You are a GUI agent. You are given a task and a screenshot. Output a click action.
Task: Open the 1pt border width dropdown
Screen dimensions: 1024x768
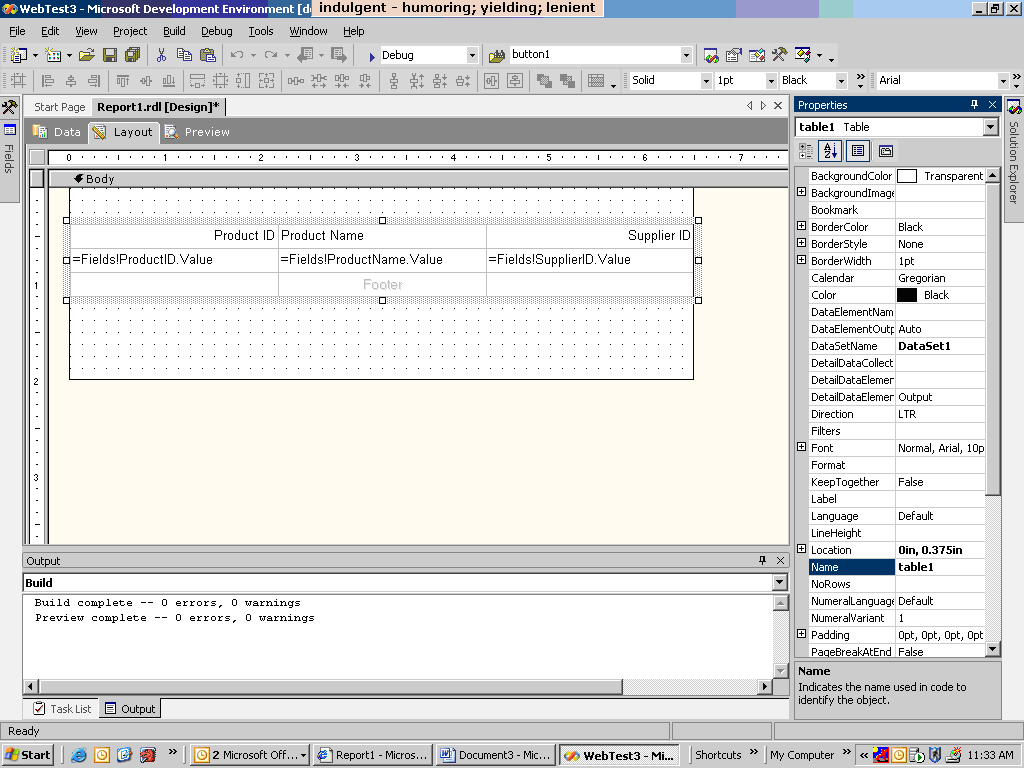[771, 81]
